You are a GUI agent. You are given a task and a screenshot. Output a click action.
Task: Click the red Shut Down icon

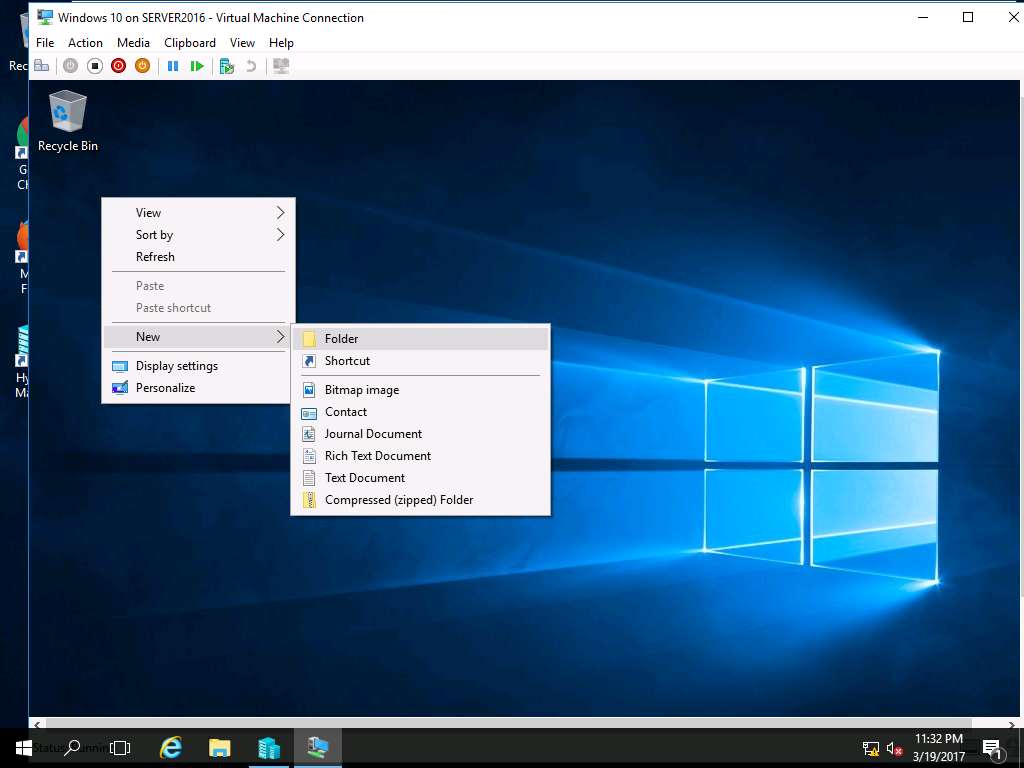pyautogui.click(x=118, y=65)
